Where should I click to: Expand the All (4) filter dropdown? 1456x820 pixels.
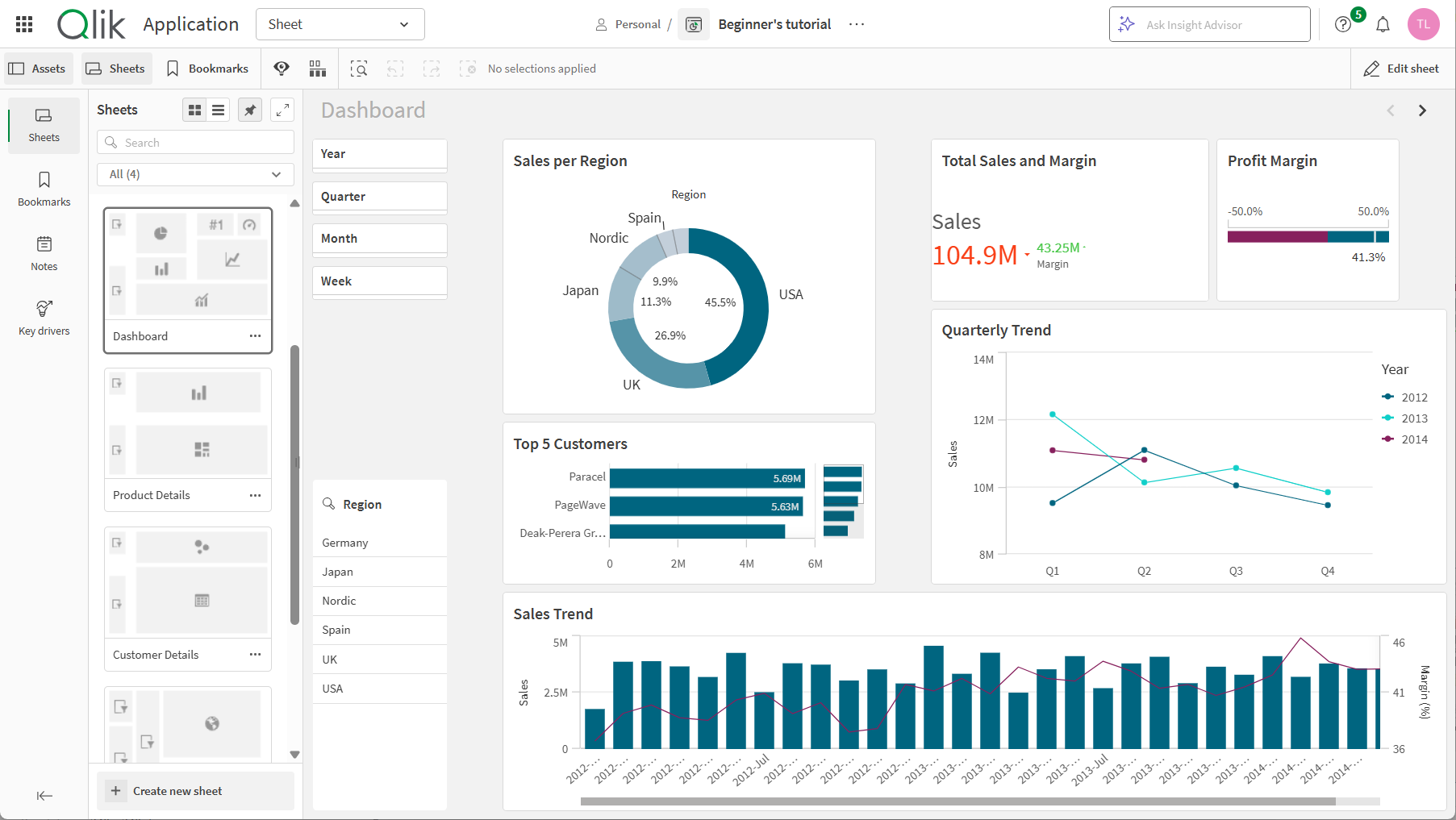(x=195, y=174)
